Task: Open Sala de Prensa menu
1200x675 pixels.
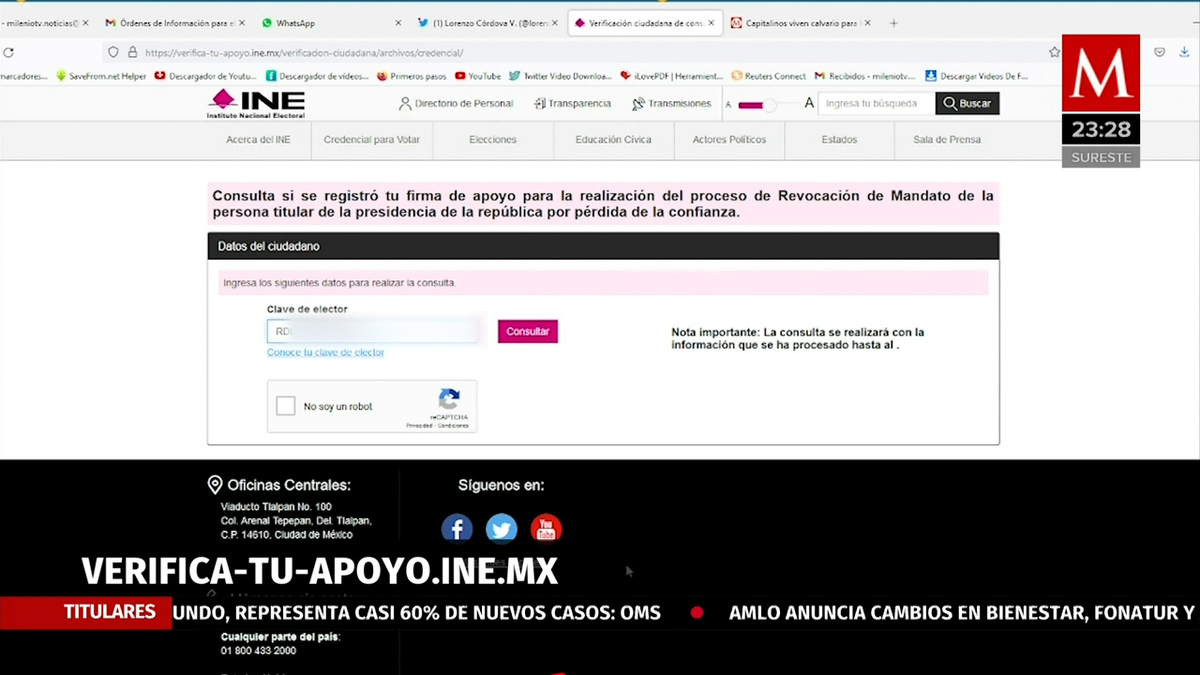Action: pyautogui.click(x=947, y=140)
